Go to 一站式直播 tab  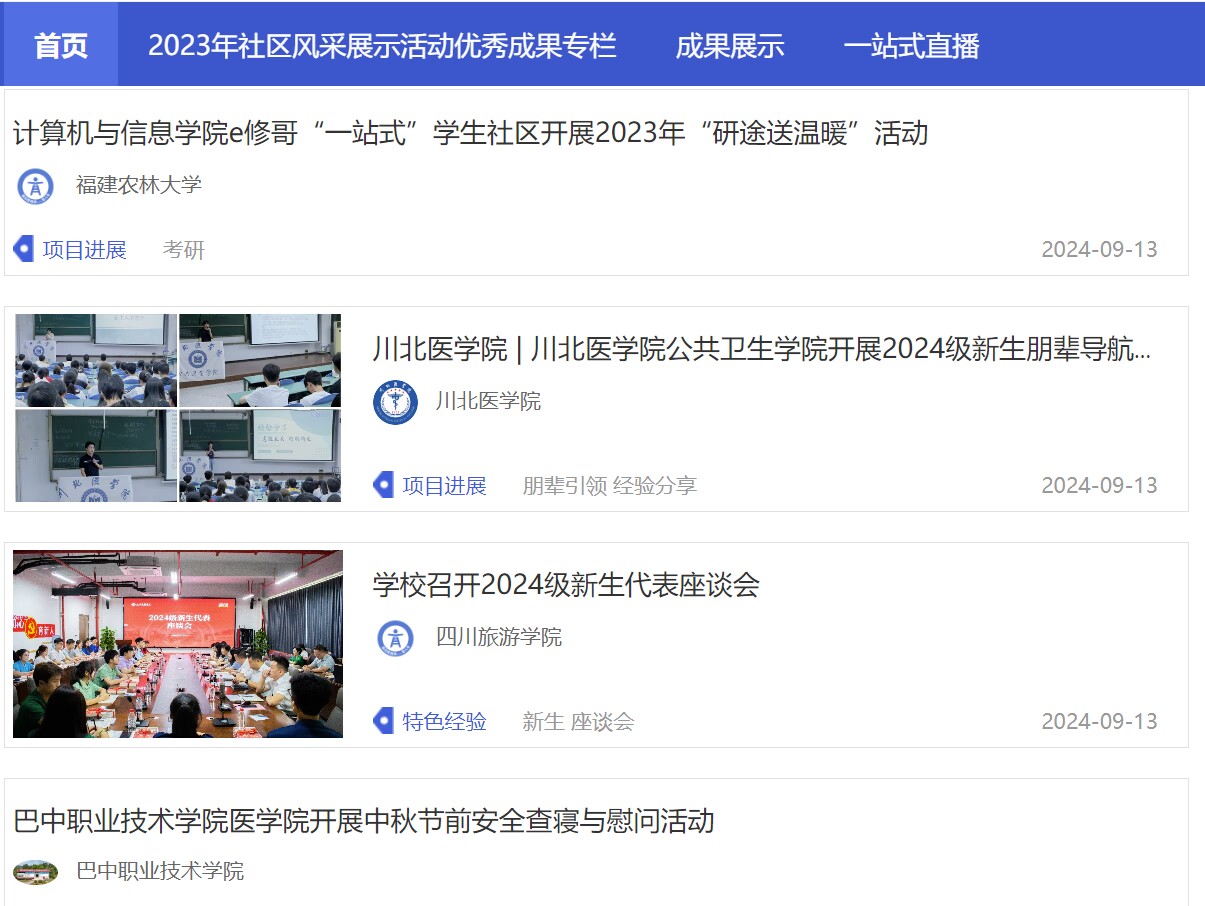point(911,45)
